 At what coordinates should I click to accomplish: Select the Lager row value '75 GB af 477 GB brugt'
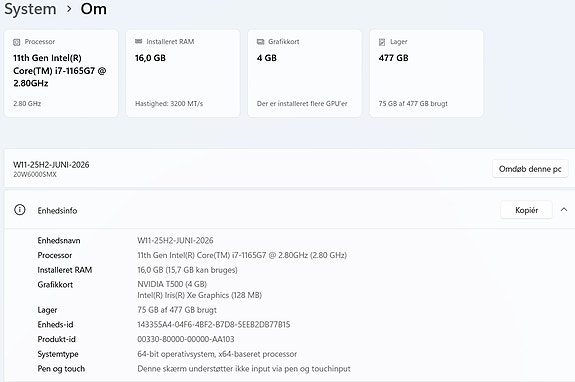[x=177, y=310]
